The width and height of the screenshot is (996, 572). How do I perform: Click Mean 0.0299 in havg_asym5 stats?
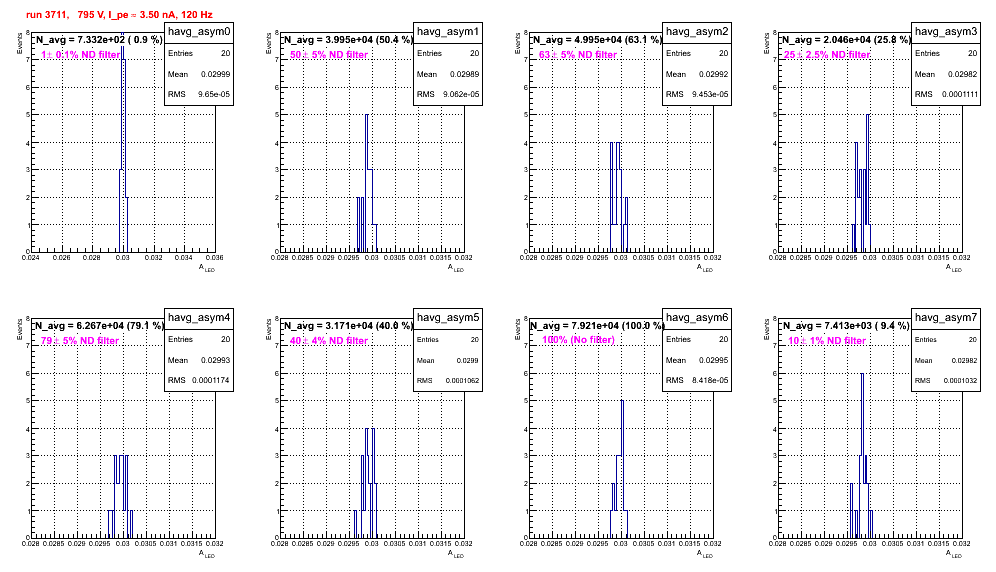click(x=448, y=360)
